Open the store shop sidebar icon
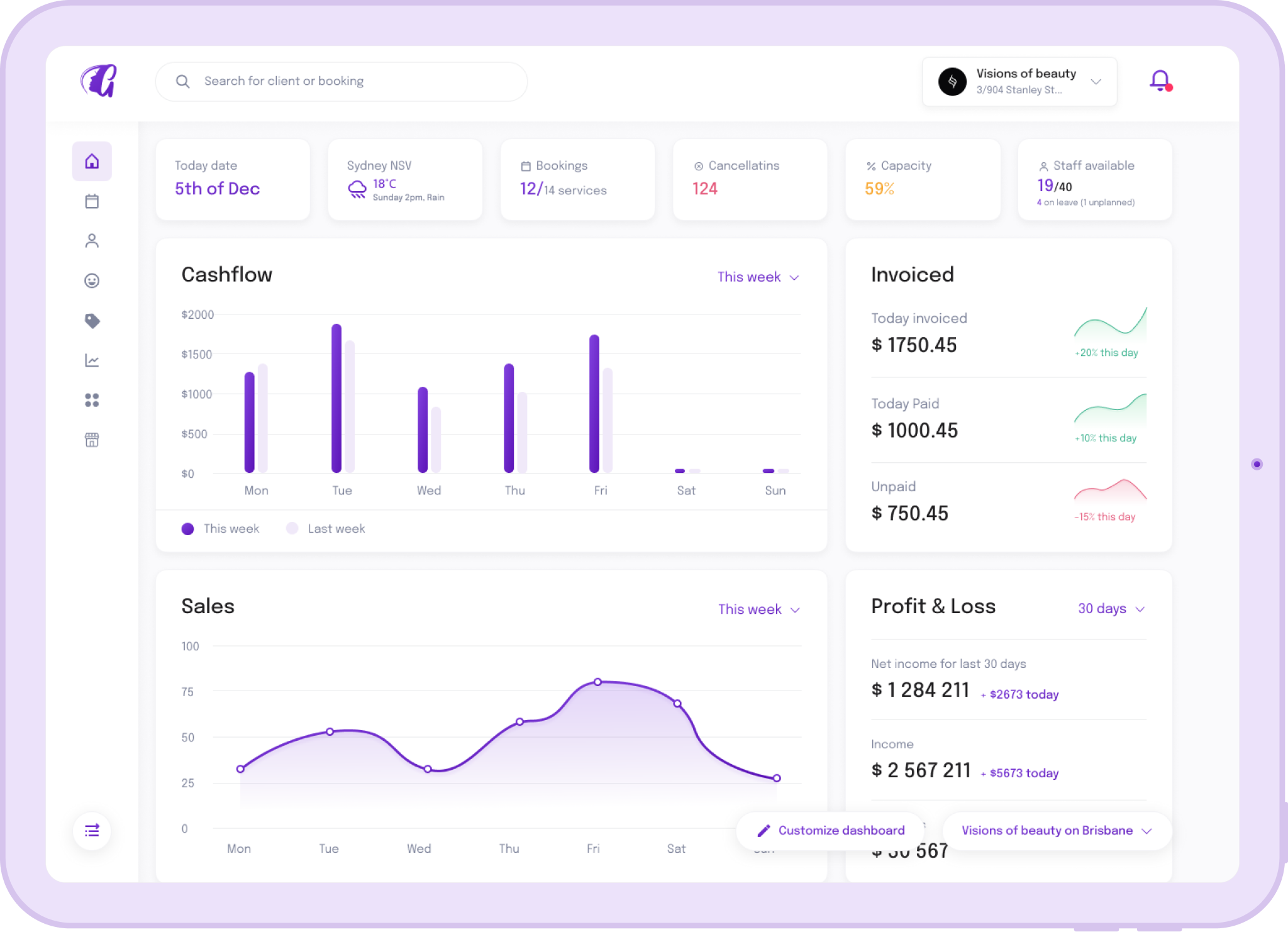1288x932 pixels. 92,440
